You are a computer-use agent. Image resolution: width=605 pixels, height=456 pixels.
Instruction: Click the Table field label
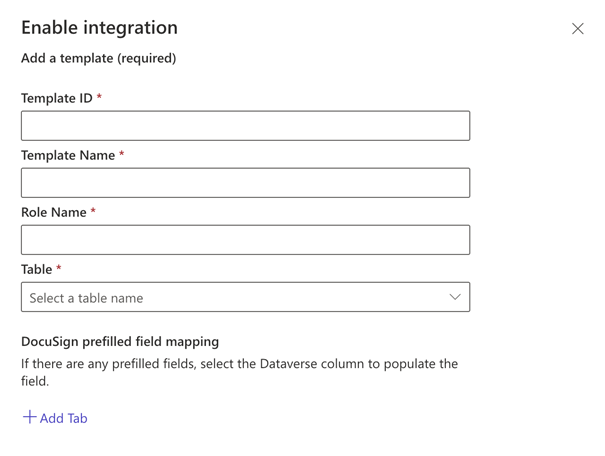[36, 269]
